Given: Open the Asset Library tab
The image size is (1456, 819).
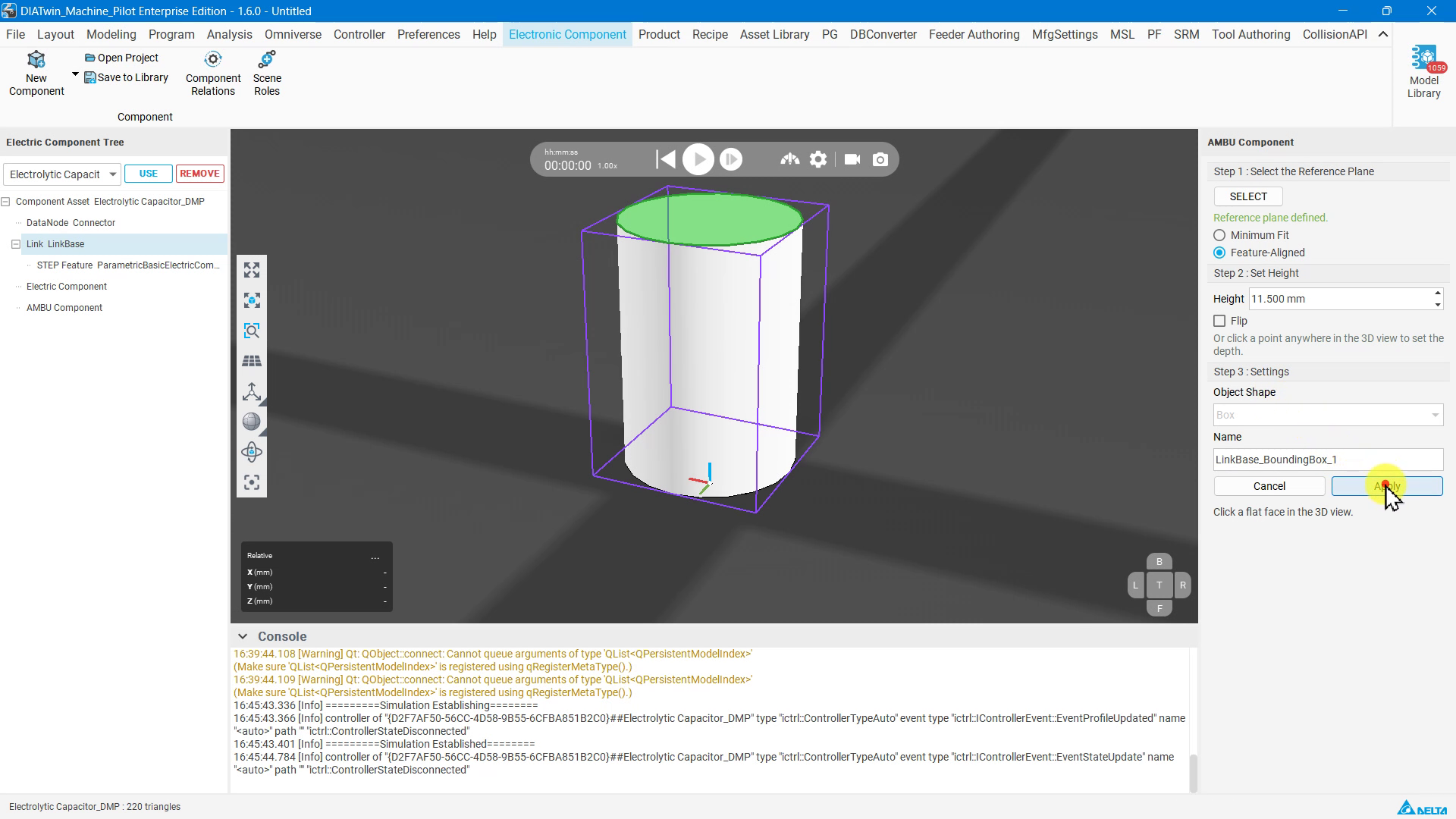Looking at the screenshot, I should point(774,34).
